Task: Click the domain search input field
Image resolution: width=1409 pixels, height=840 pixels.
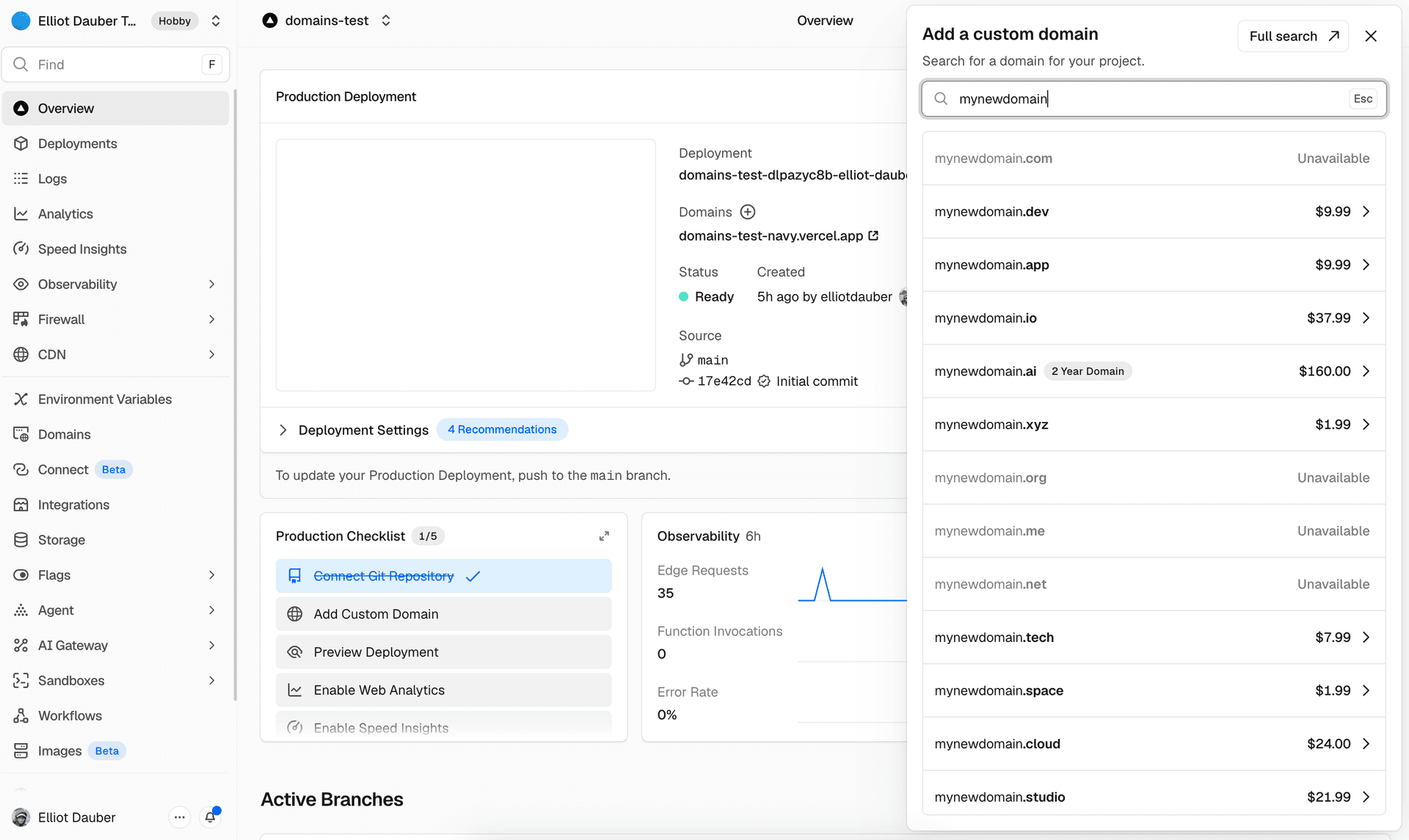Action: [1154, 99]
